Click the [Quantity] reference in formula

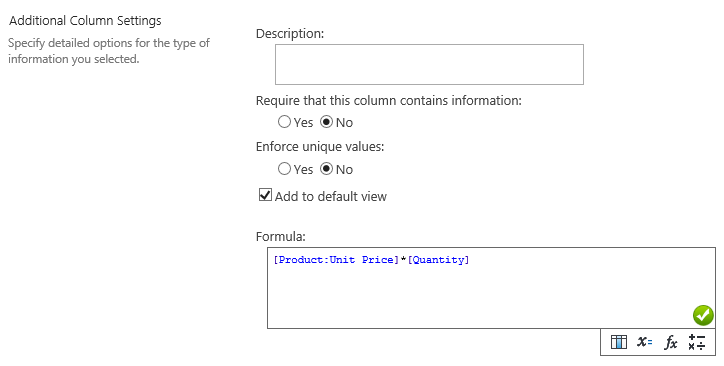[438, 260]
